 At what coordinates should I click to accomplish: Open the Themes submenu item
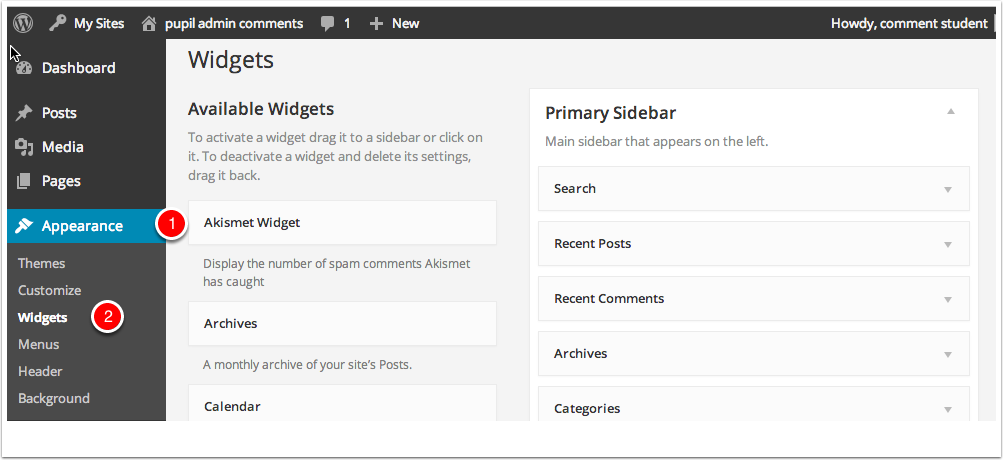[x=42, y=263]
